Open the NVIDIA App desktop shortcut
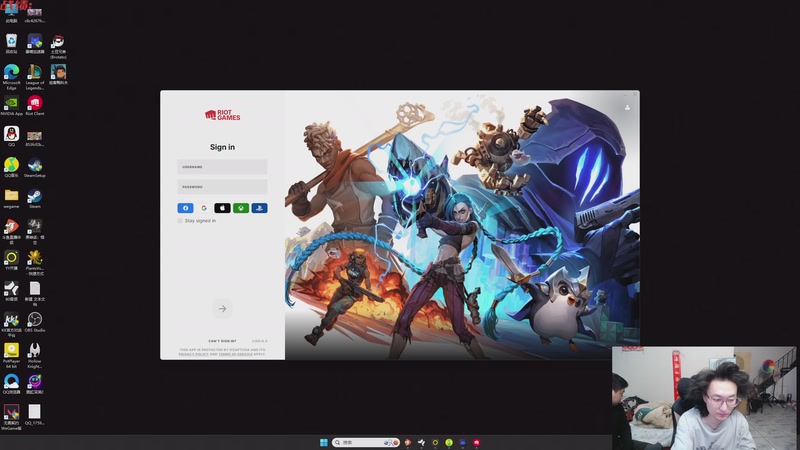Viewport: 800px width, 450px height. (x=11, y=106)
